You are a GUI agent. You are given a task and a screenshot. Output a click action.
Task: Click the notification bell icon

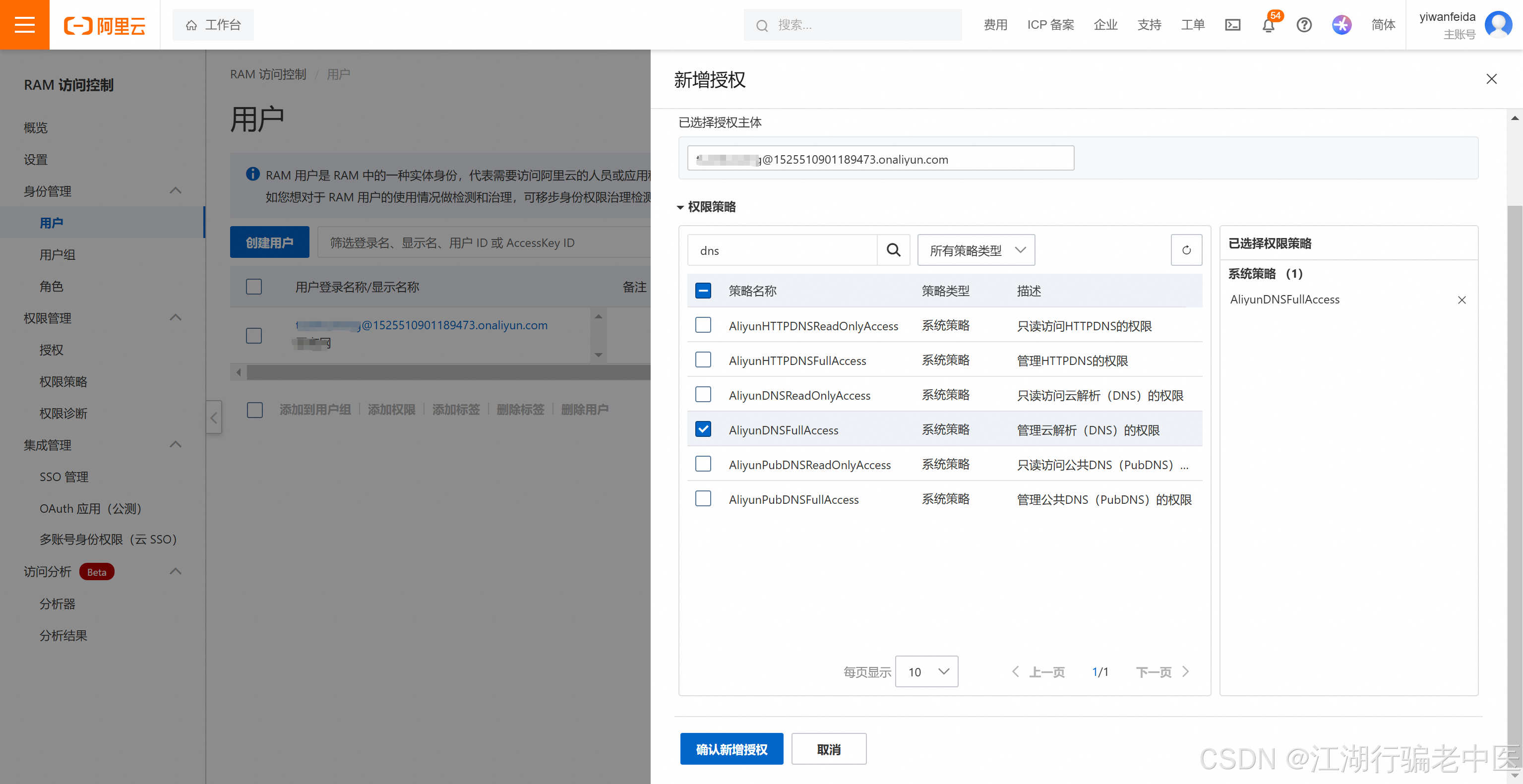pos(1268,25)
